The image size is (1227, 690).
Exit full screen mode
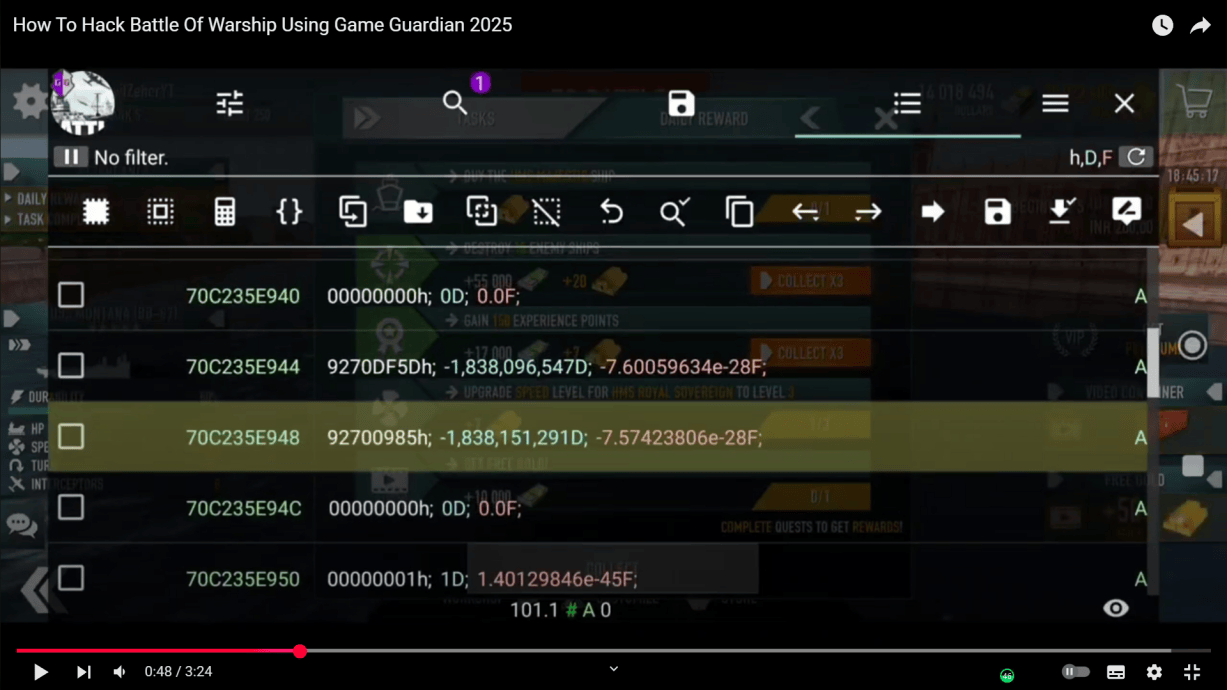pos(1192,673)
